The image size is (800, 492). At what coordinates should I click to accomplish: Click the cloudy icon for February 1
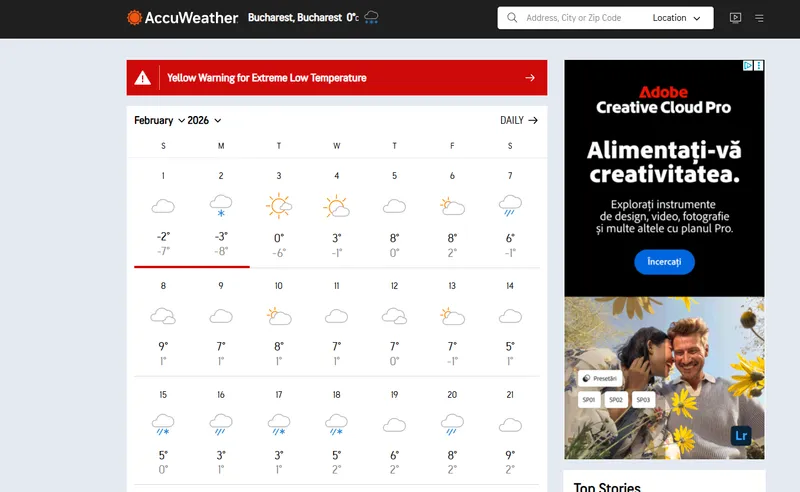(x=163, y=207)
